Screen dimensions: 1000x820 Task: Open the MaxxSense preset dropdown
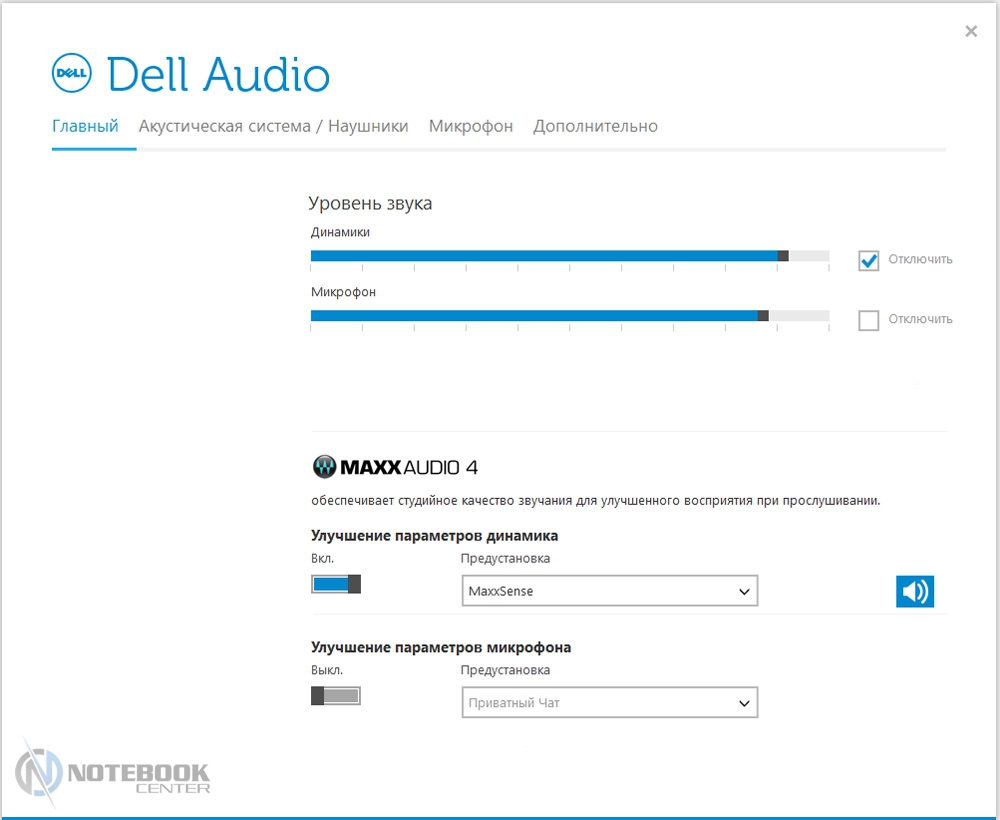[x=609, y=591]
